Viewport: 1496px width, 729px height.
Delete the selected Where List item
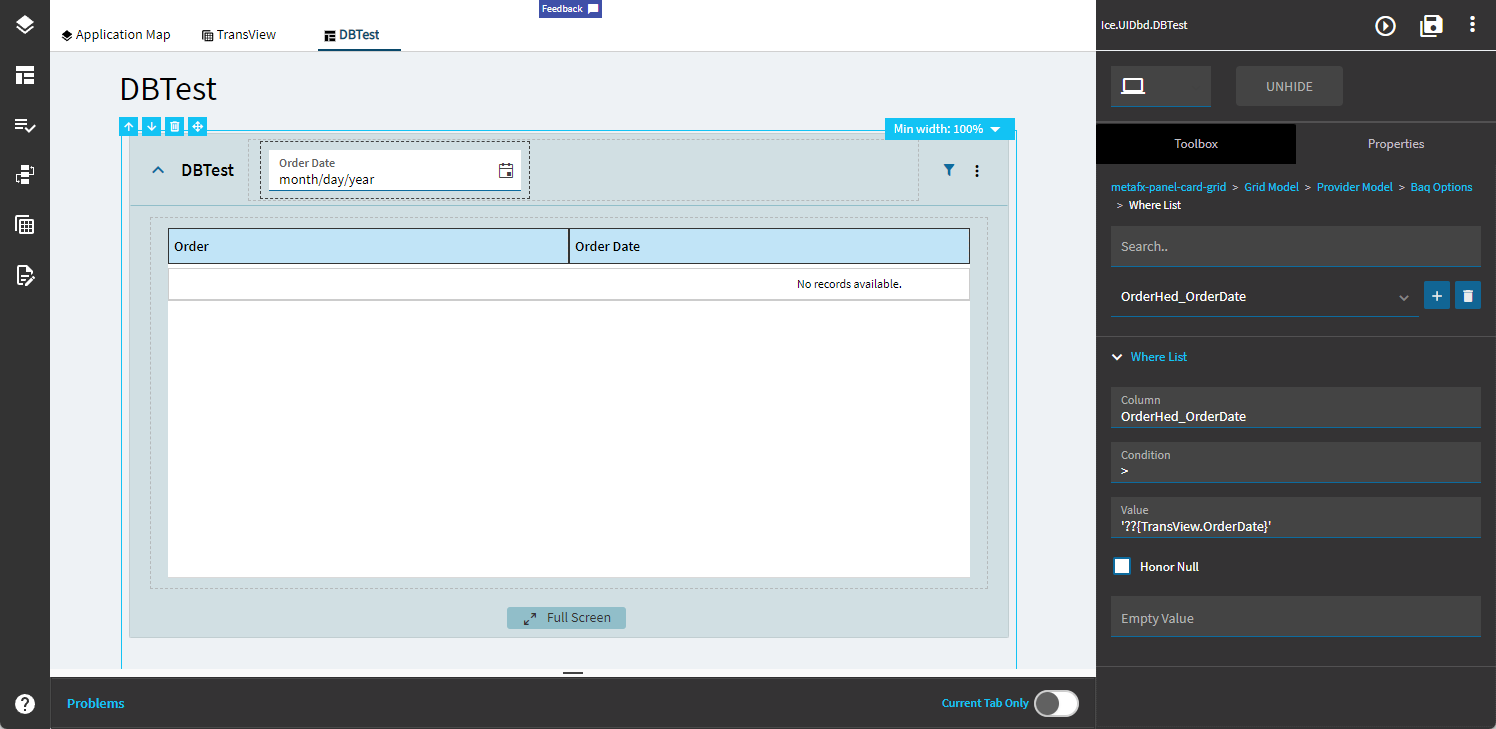pos(1468,296)
